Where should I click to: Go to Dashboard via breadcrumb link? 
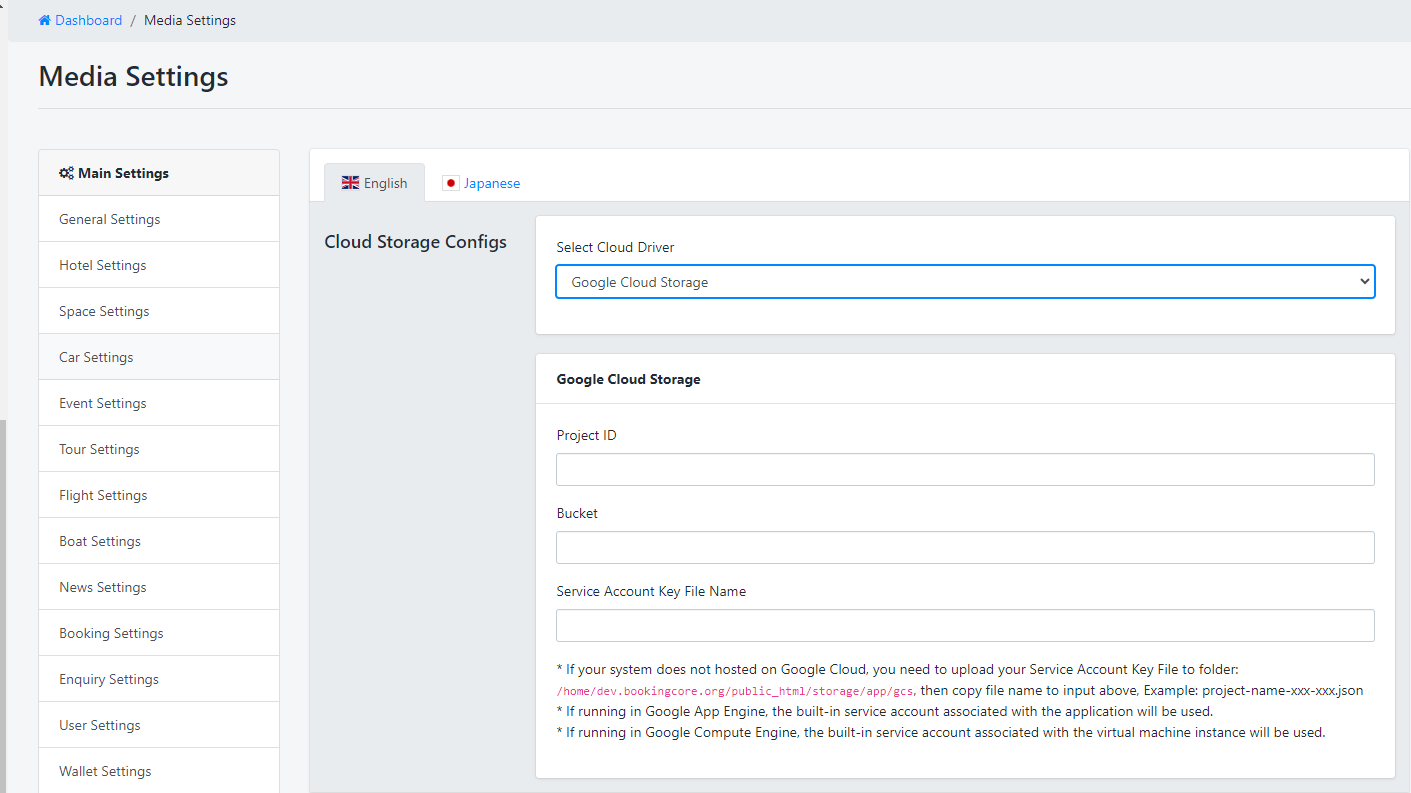point(88,21)
